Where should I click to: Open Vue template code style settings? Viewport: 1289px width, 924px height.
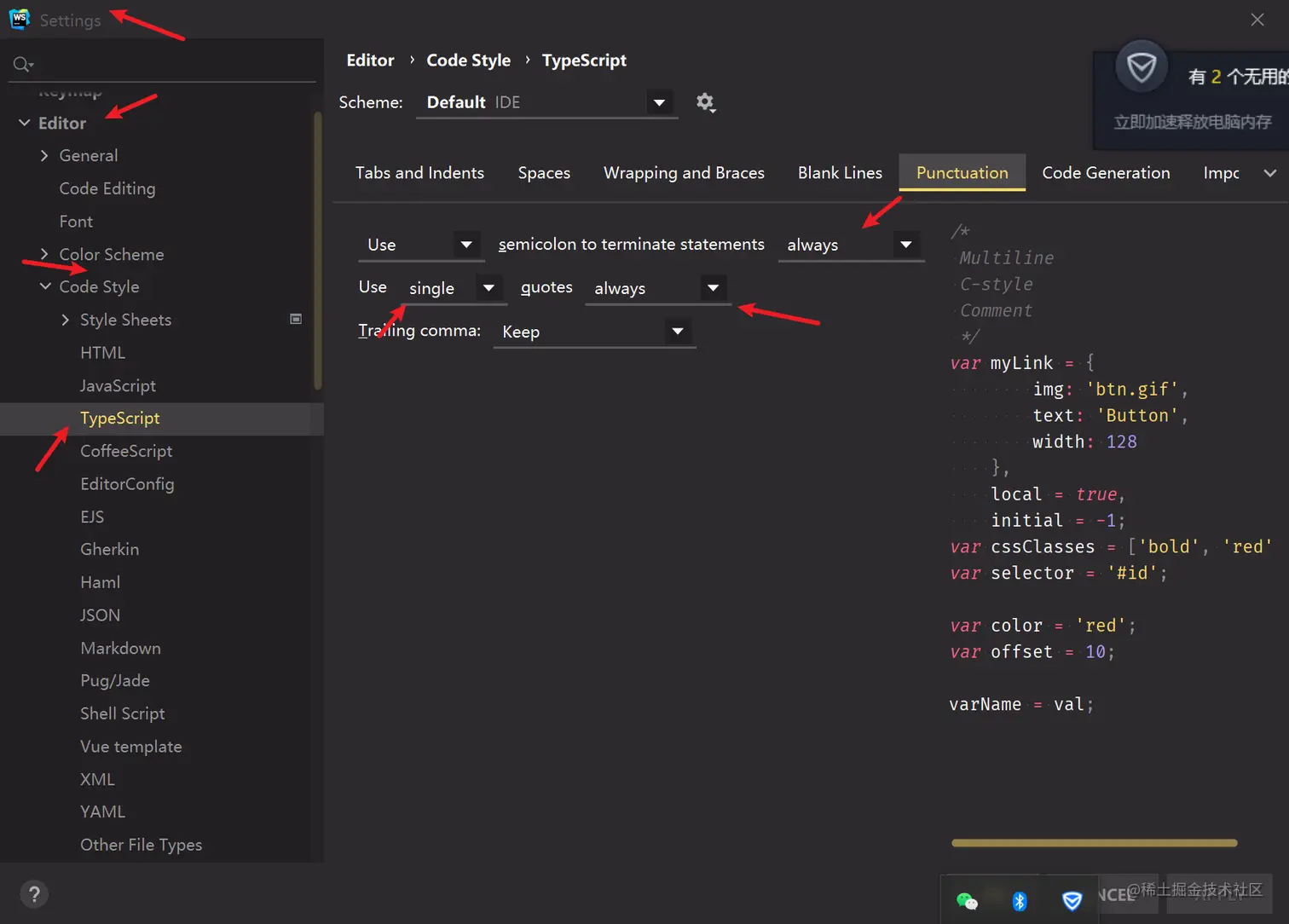click(x=131, y=747)
